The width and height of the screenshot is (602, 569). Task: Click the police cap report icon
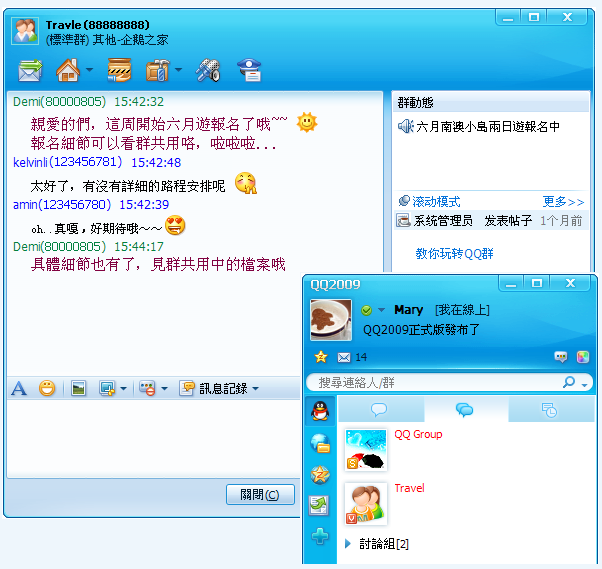(x=250, y=70)
